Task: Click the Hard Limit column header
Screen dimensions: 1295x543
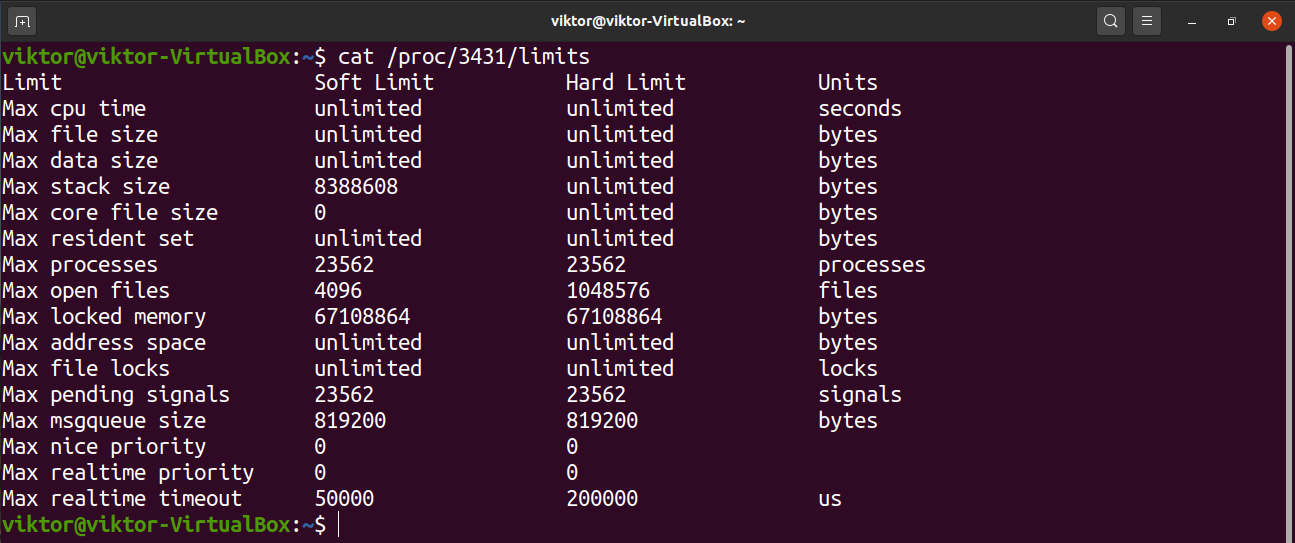Action: pos(626,82)
